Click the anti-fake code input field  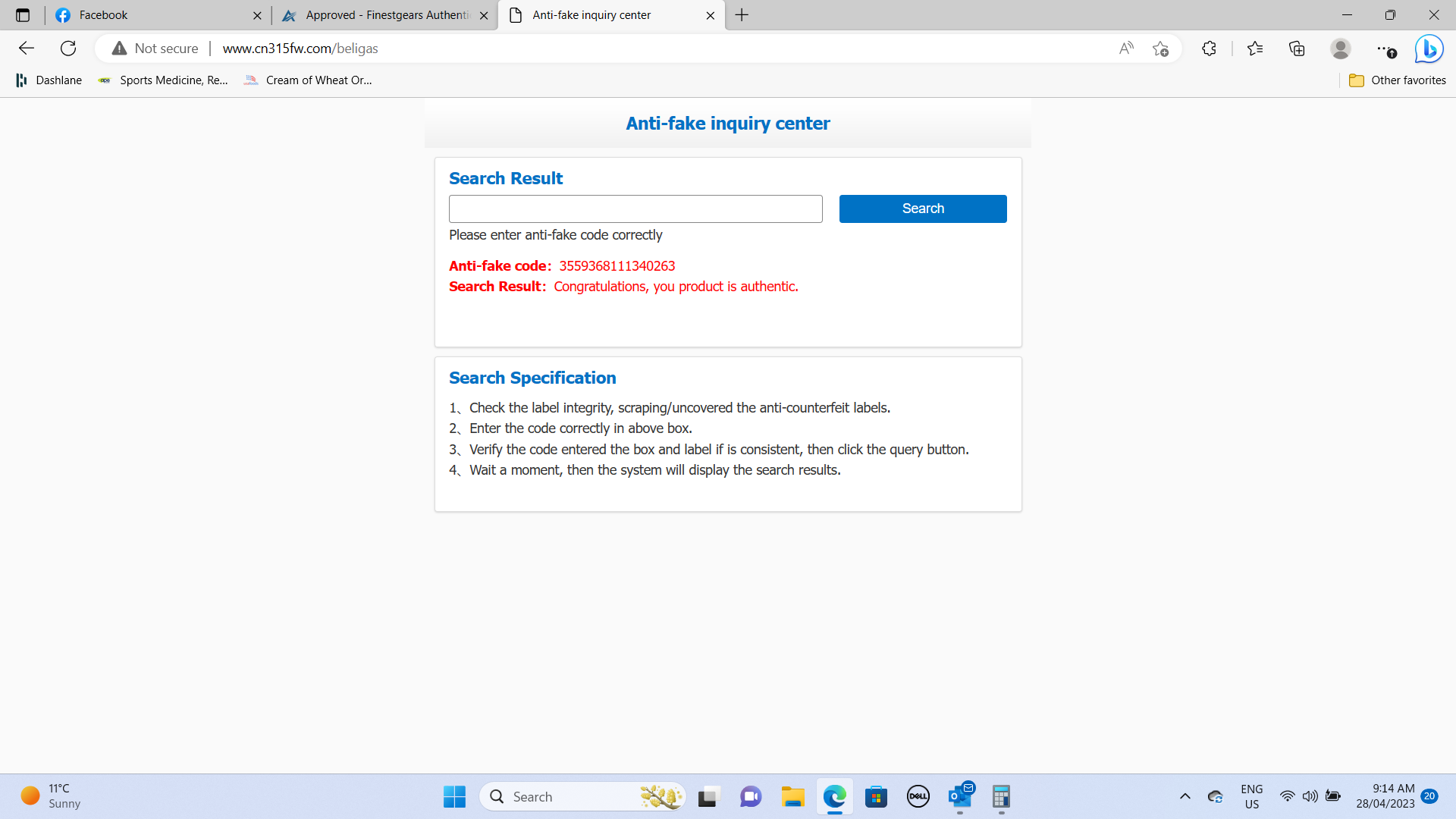[635, 209]
